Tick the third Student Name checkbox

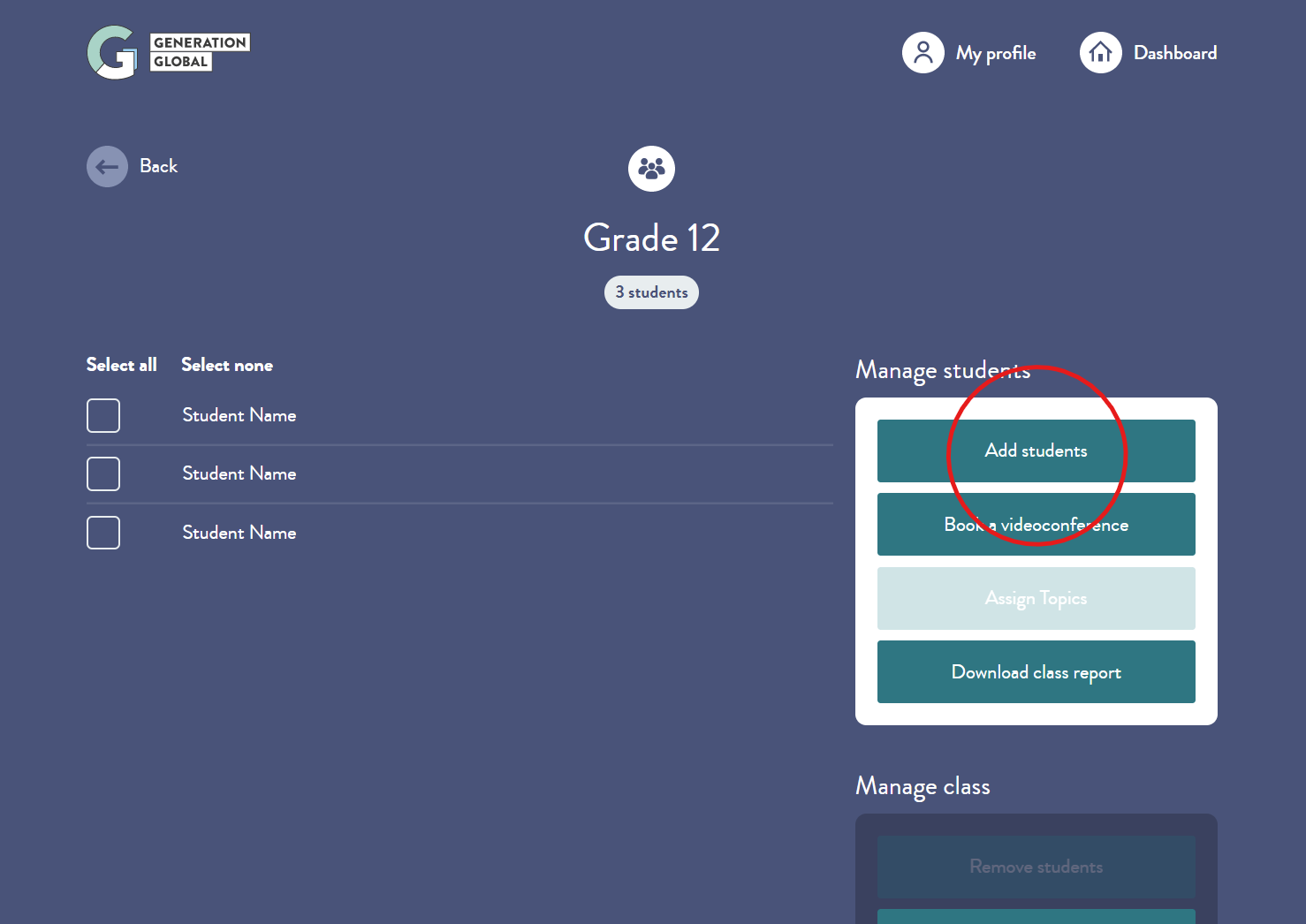point(103,533)
